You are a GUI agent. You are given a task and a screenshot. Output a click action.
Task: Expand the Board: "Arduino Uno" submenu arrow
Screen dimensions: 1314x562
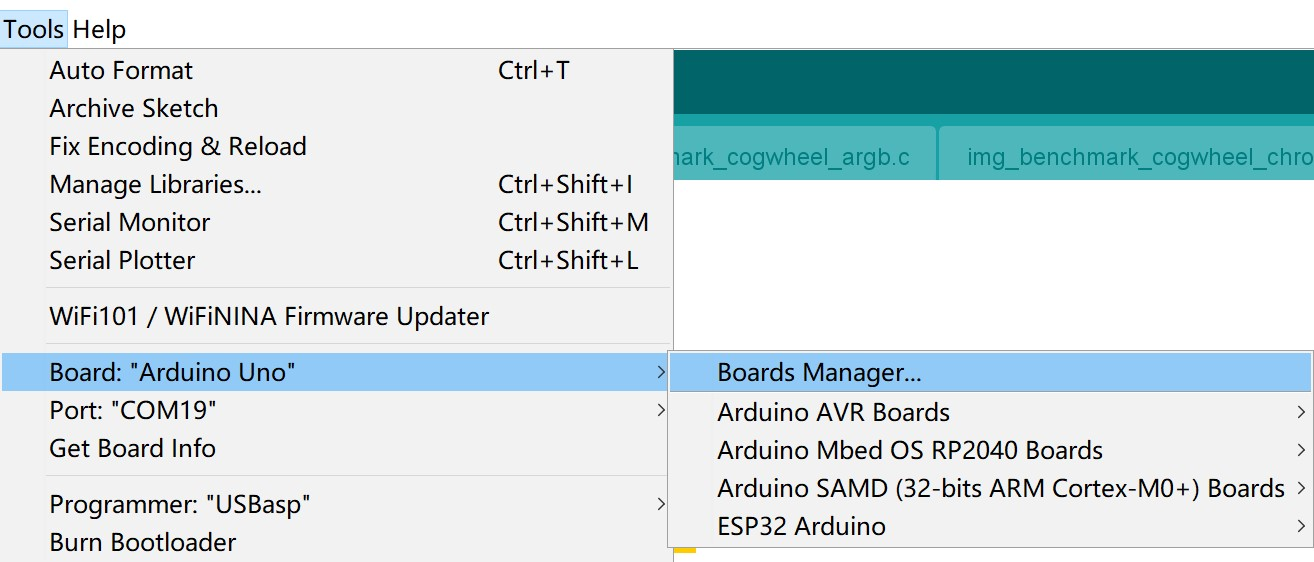(x=660, y=373)
